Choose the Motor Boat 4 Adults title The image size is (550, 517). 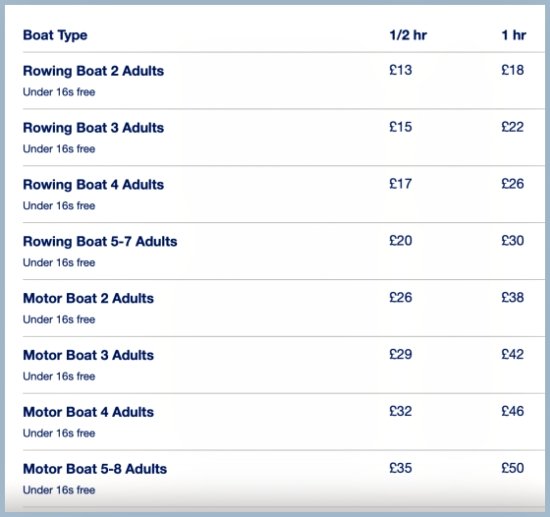pos(88,412)
